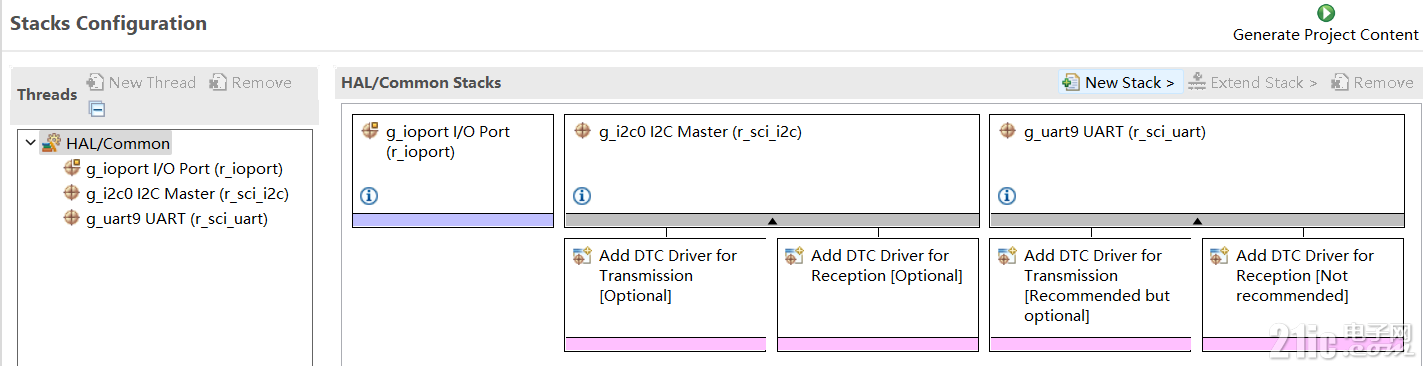Select g_ioport I/O Port in thread tree
Screen dimensions: 1423x366
173,168
